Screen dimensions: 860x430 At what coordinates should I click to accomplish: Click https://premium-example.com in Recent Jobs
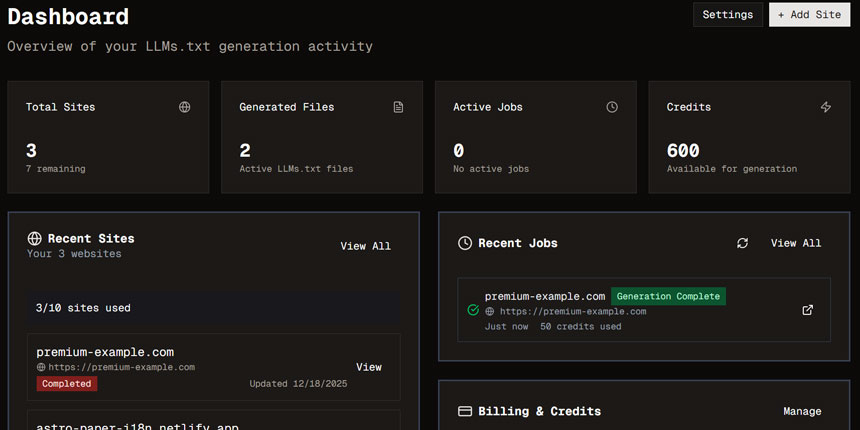573,312
